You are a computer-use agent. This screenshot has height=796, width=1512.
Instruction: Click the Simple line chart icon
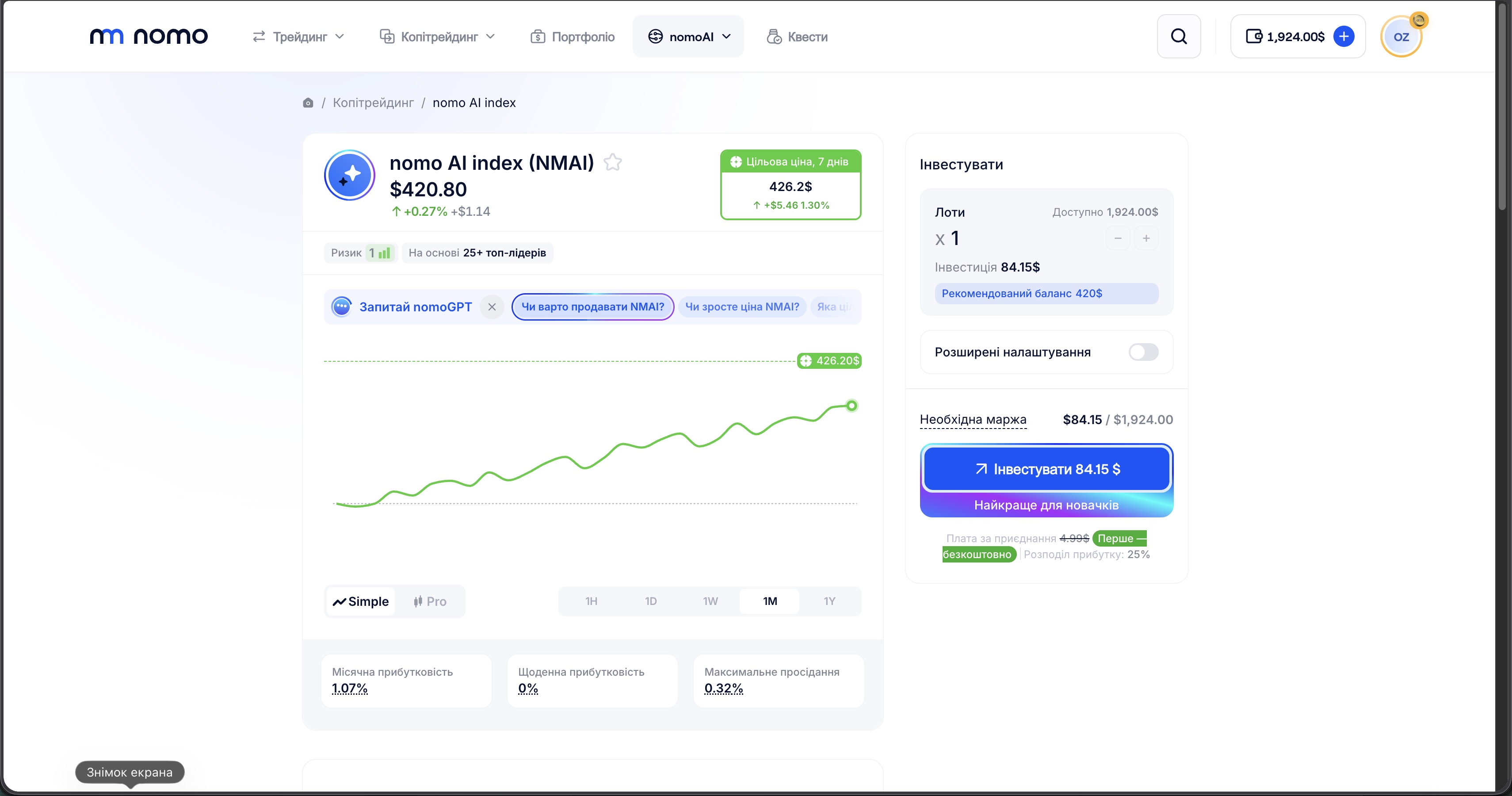(339, 602)
